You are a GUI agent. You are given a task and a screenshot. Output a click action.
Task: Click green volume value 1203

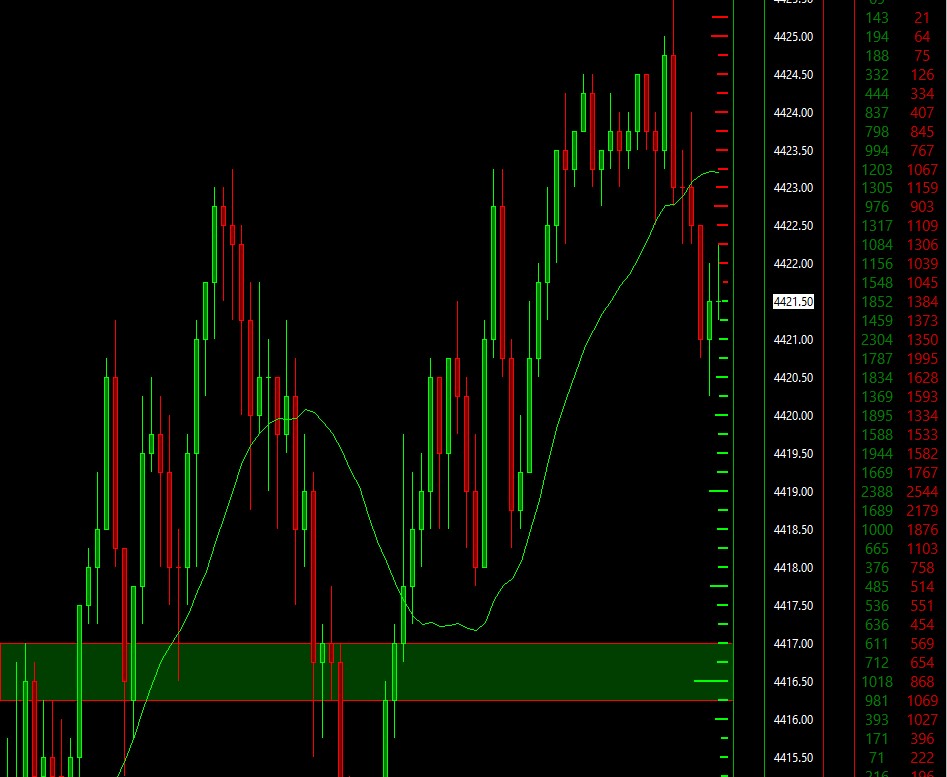[x=877, y=170]
